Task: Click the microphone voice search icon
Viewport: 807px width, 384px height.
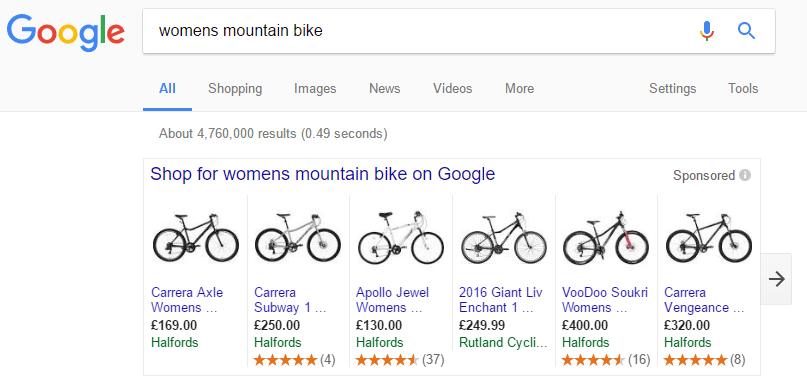Action: click(x=707, y=31)
